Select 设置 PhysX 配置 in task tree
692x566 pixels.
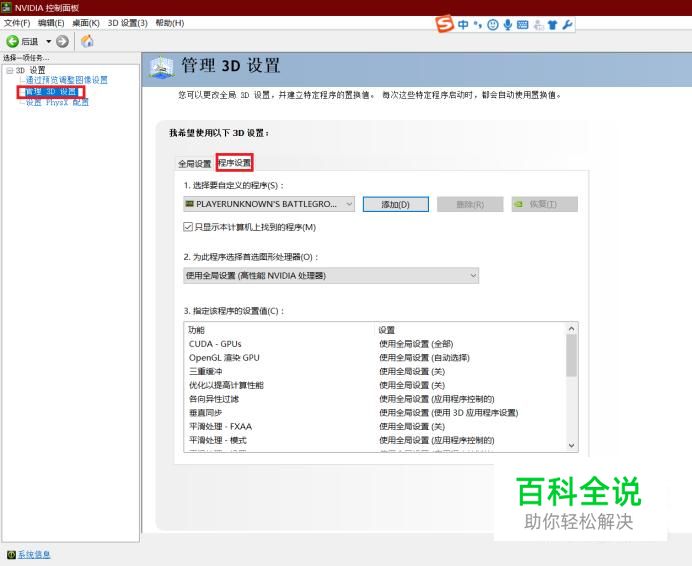(57, 102)
